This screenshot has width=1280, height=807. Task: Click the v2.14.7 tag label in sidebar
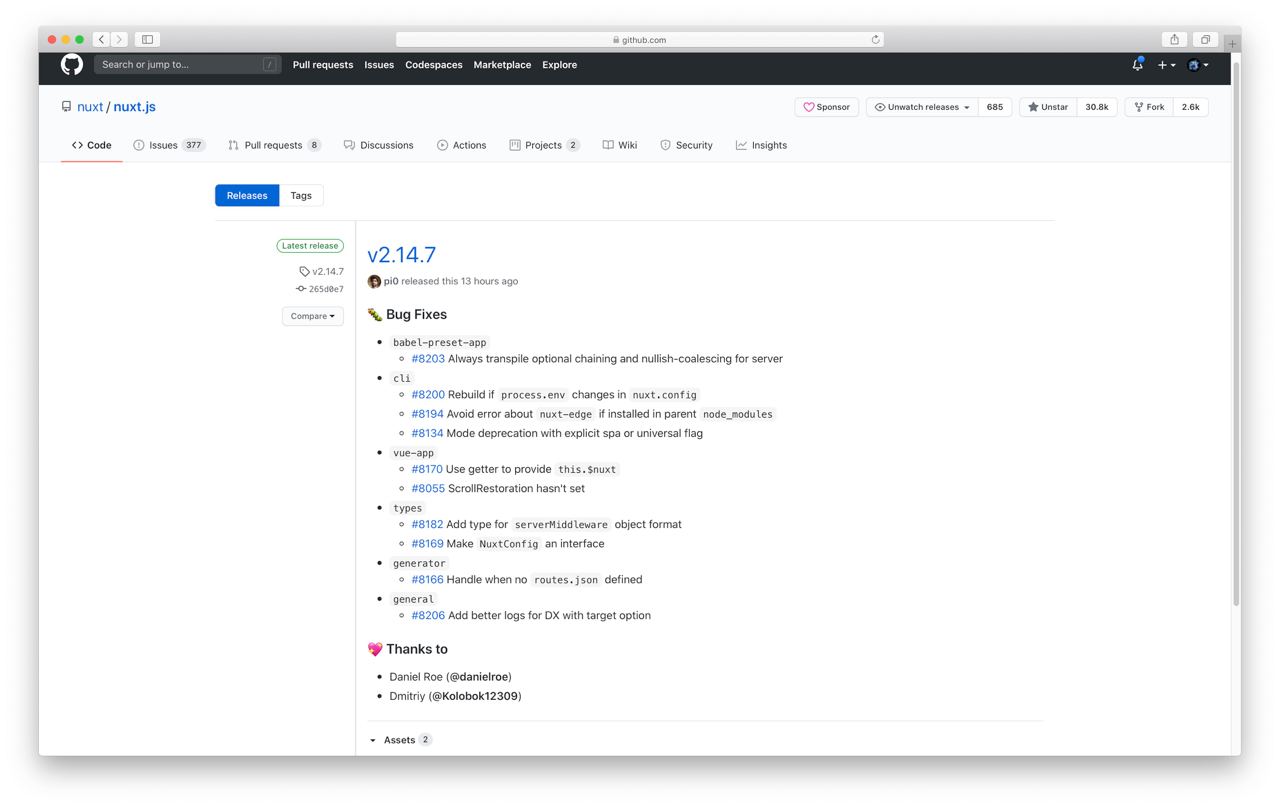pos(322,272)
